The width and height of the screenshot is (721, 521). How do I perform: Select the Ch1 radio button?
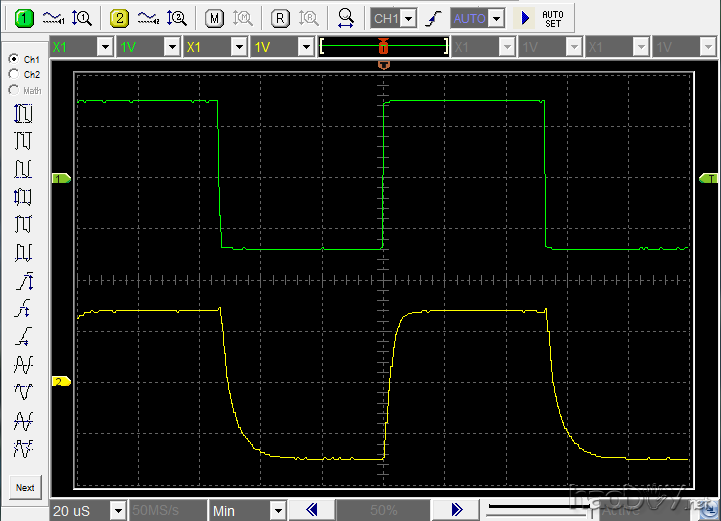[x=13, y=59]
